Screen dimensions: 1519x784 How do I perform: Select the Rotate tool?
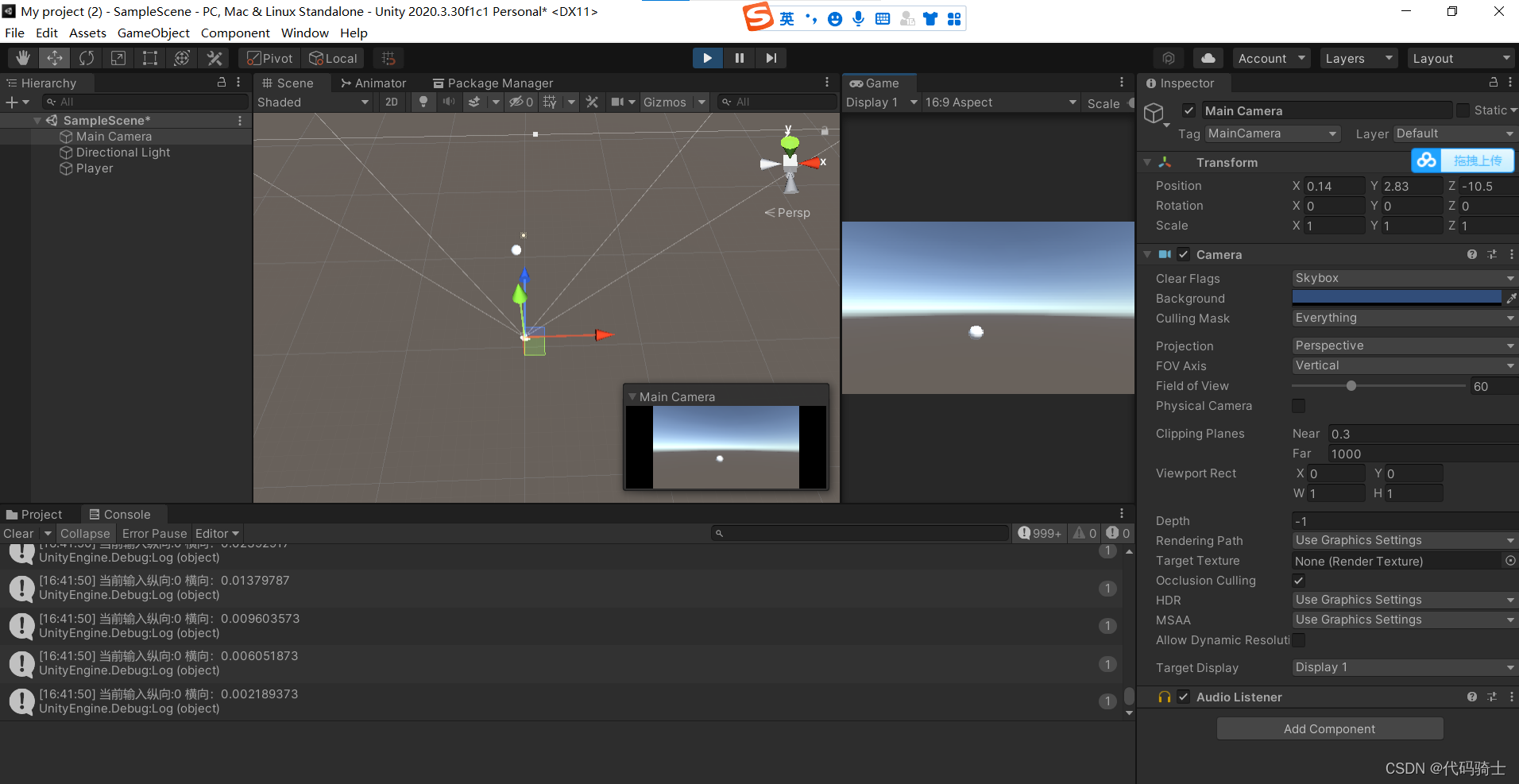(x=87, y=58)
